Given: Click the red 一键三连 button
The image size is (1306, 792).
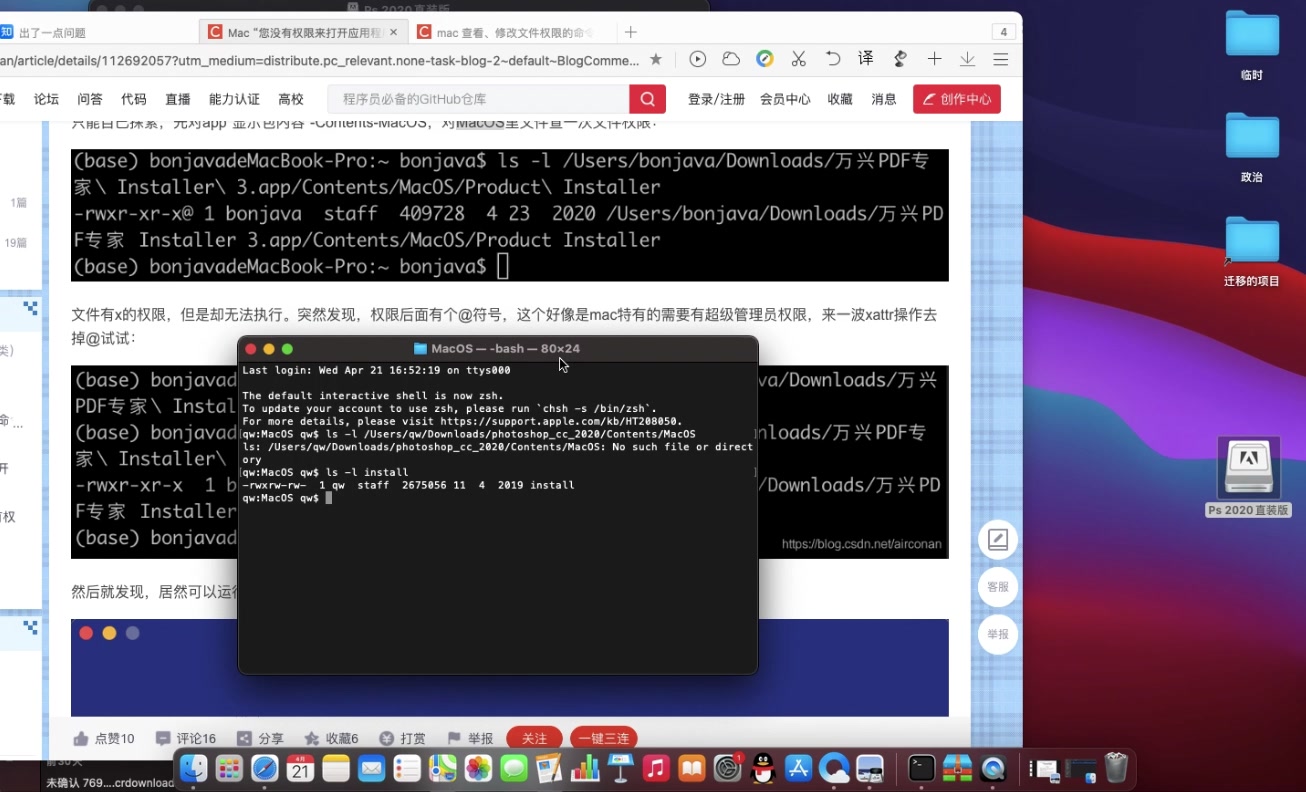Looking at the screenshot, I should pos(604,739).
